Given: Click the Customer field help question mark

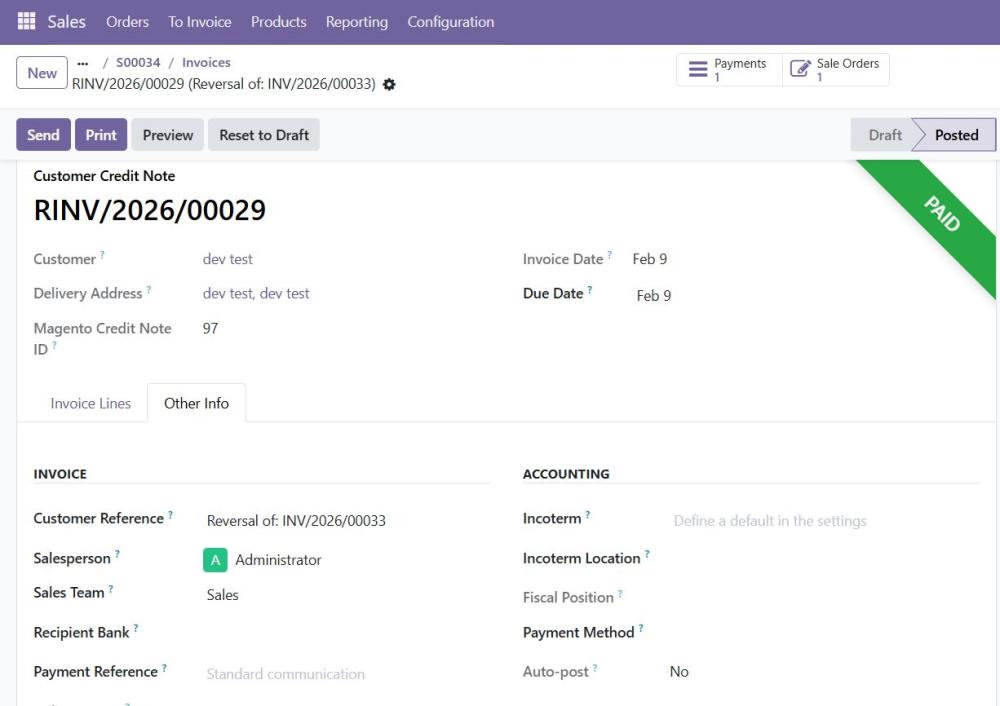Looking at the screenshot, I should pos(102,254).
